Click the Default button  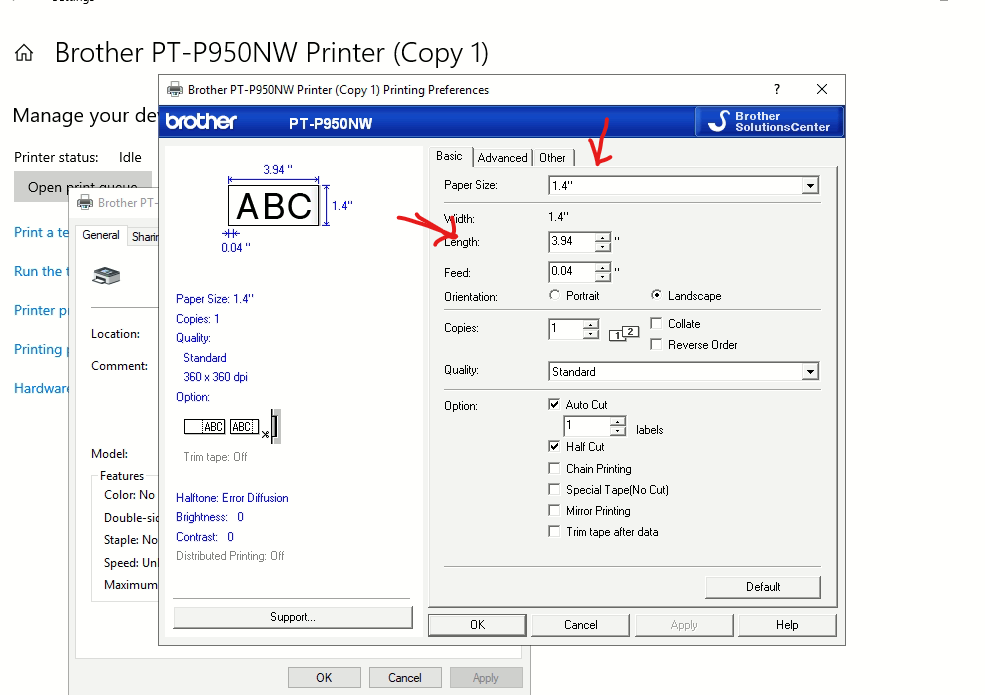click(x=763, y=587)
